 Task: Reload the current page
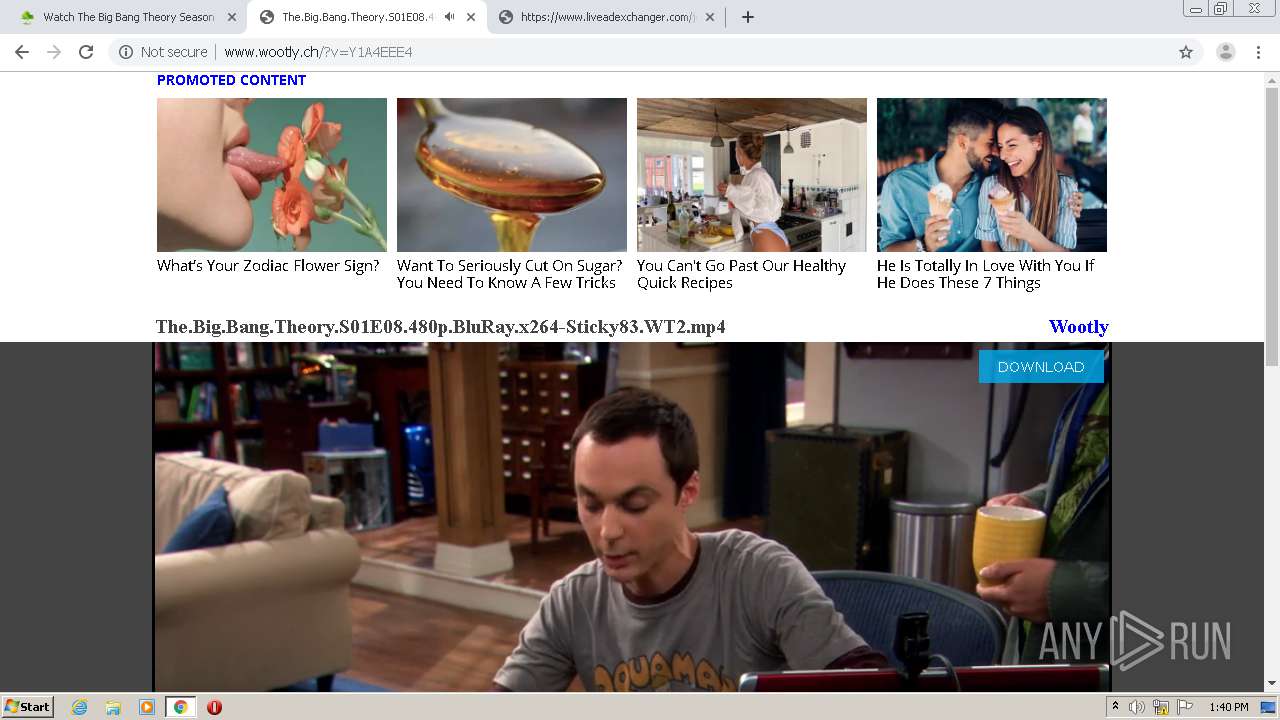coord(86,52)
